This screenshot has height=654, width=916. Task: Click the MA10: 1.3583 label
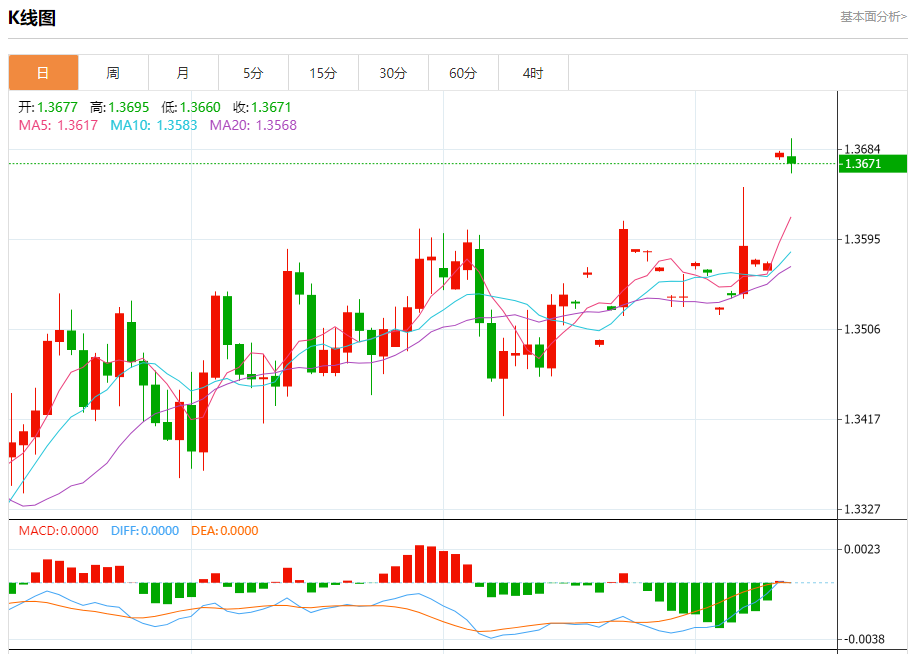[154, 125]
